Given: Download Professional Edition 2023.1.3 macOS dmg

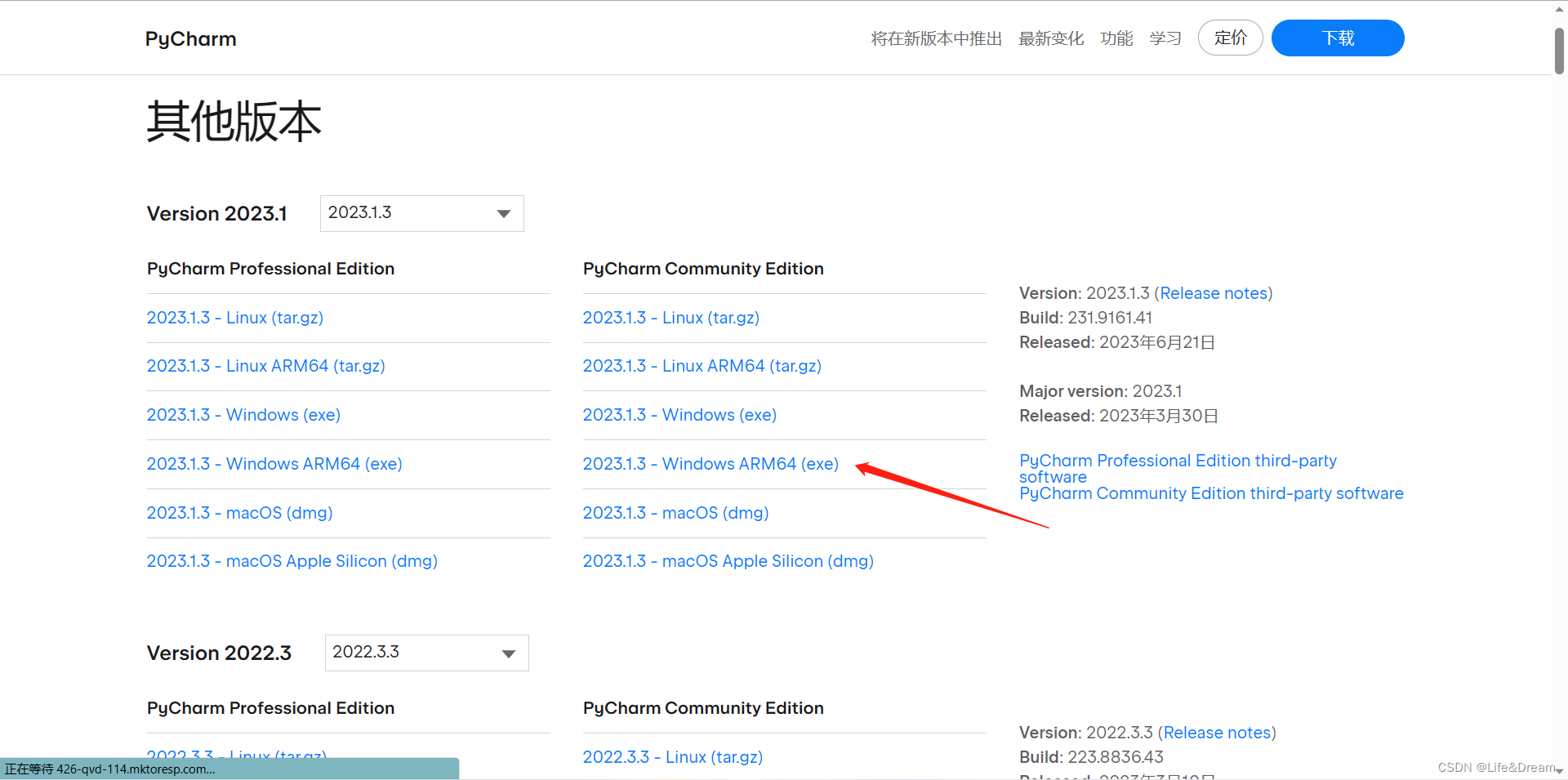Looking at the screenshot, I should [239, 513].
